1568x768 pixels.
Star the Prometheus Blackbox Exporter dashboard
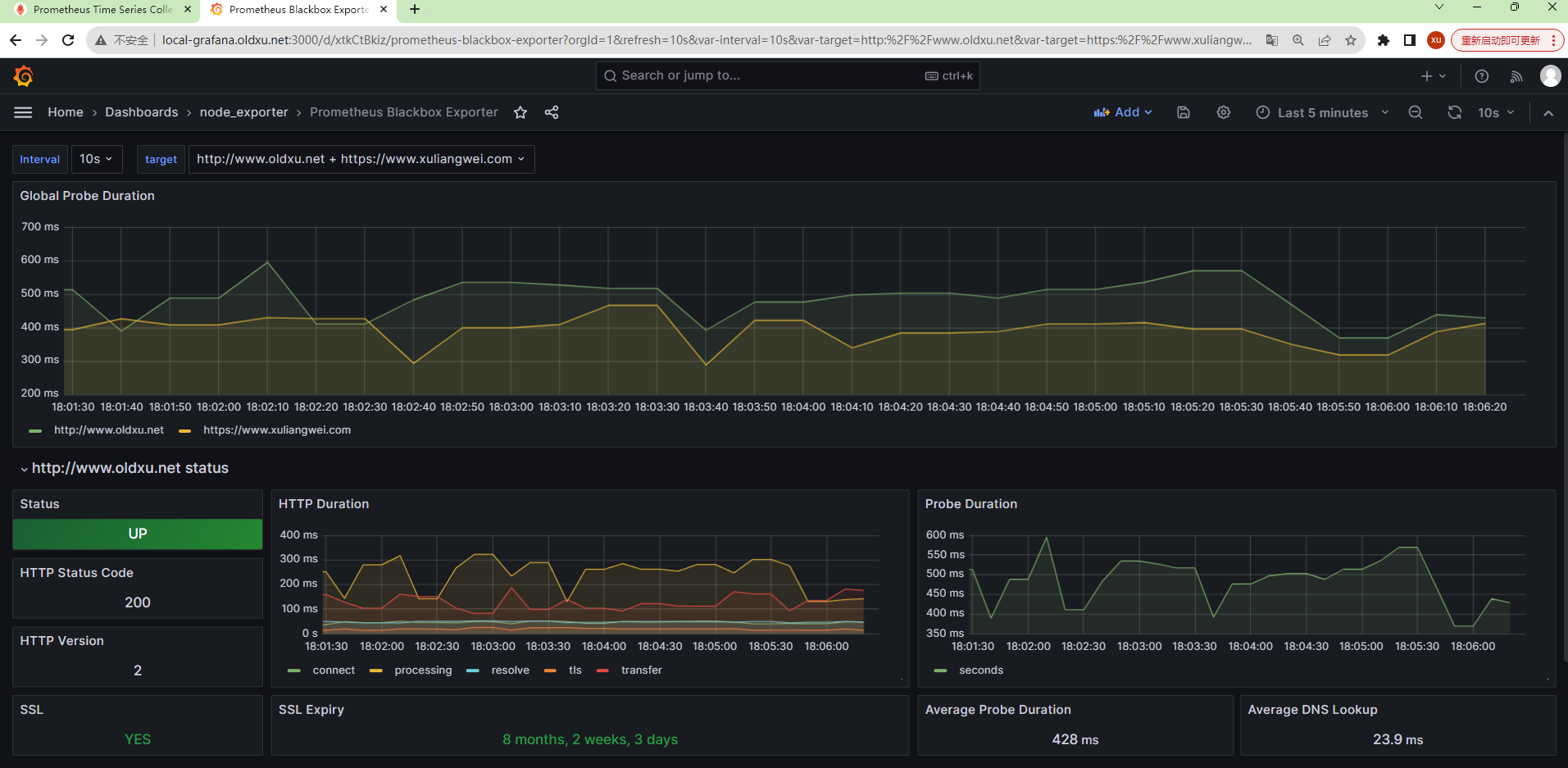(520, 112)
